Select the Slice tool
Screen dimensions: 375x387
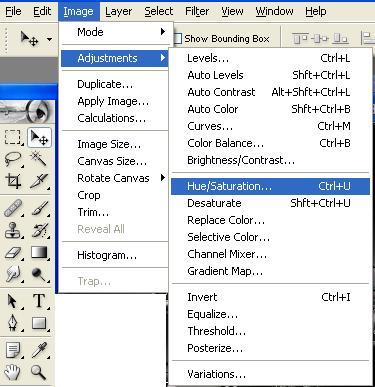39,181
